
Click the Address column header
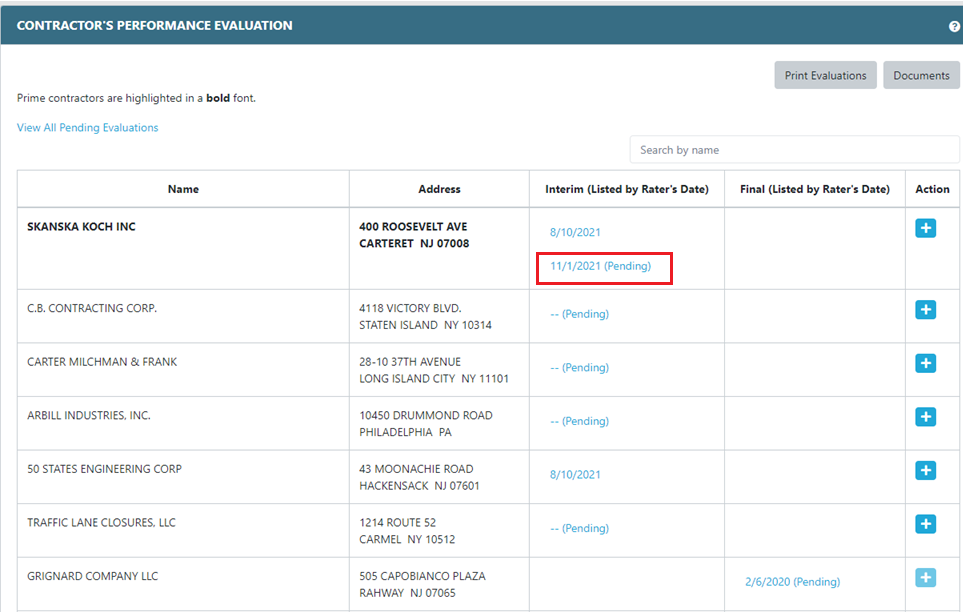(439, 189)
